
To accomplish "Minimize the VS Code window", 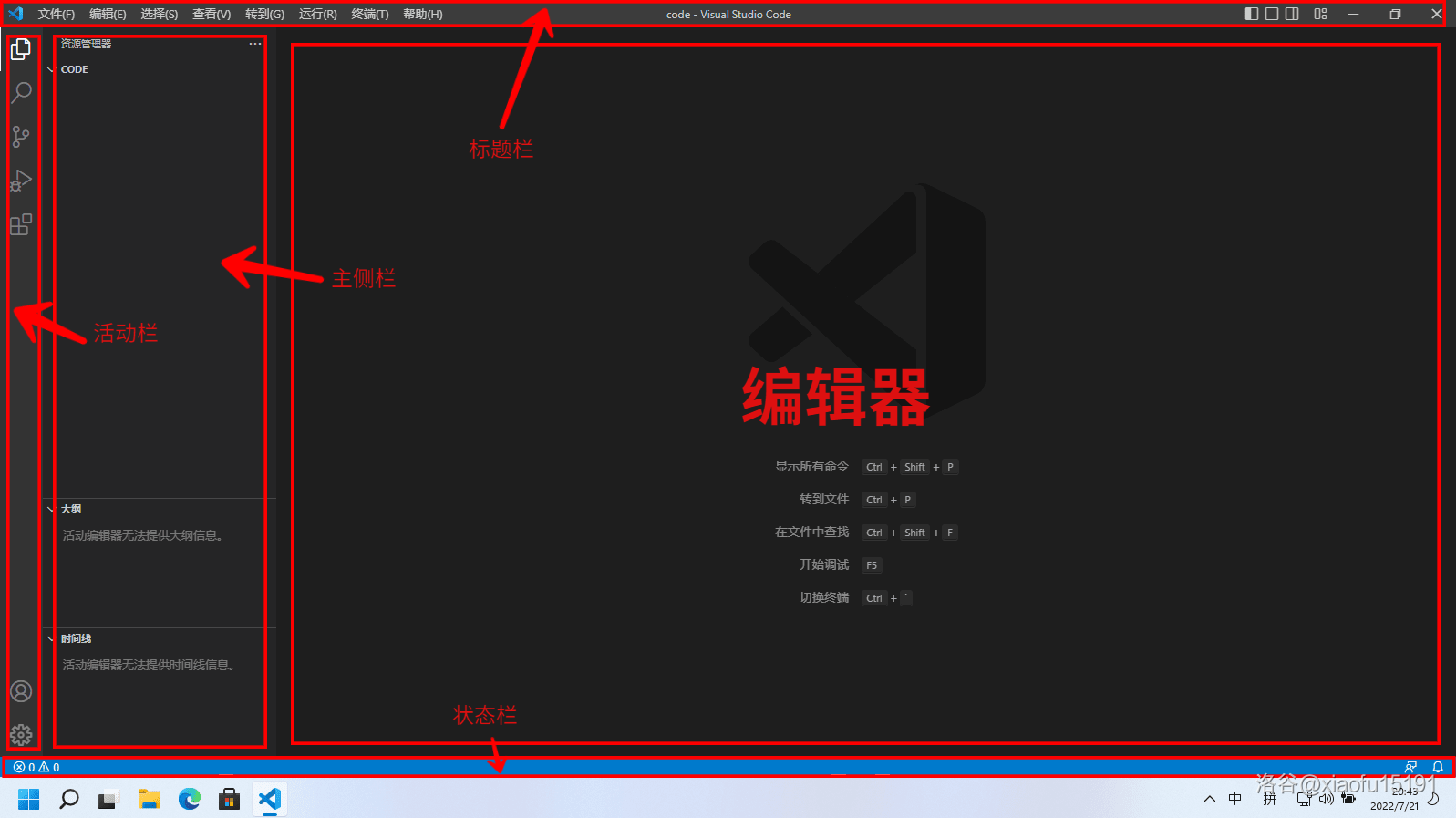I will coord(1353,14).
